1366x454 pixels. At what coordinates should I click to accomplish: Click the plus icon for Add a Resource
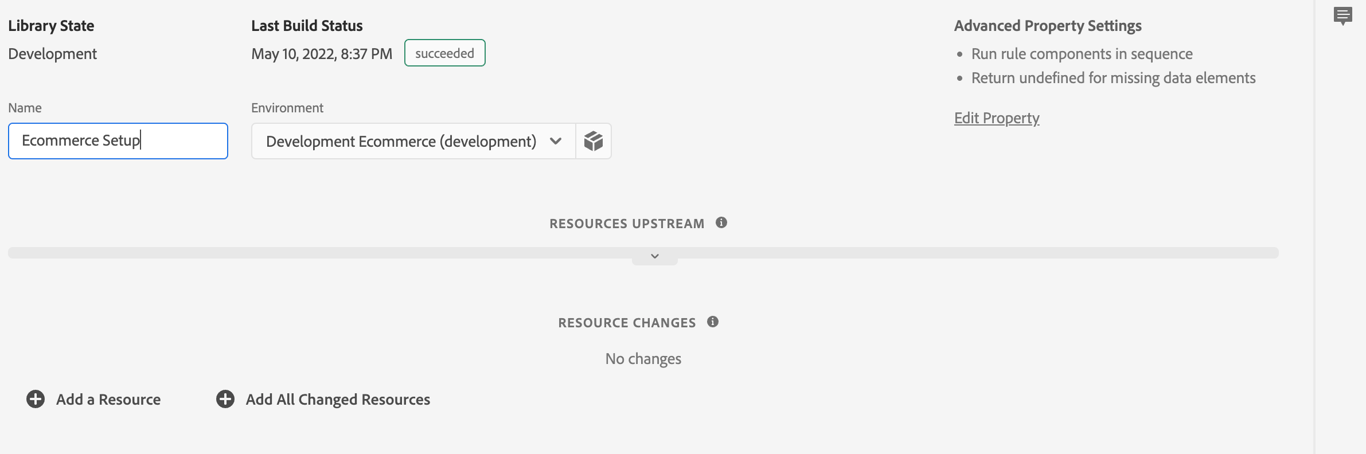click(x=35, y=399)
